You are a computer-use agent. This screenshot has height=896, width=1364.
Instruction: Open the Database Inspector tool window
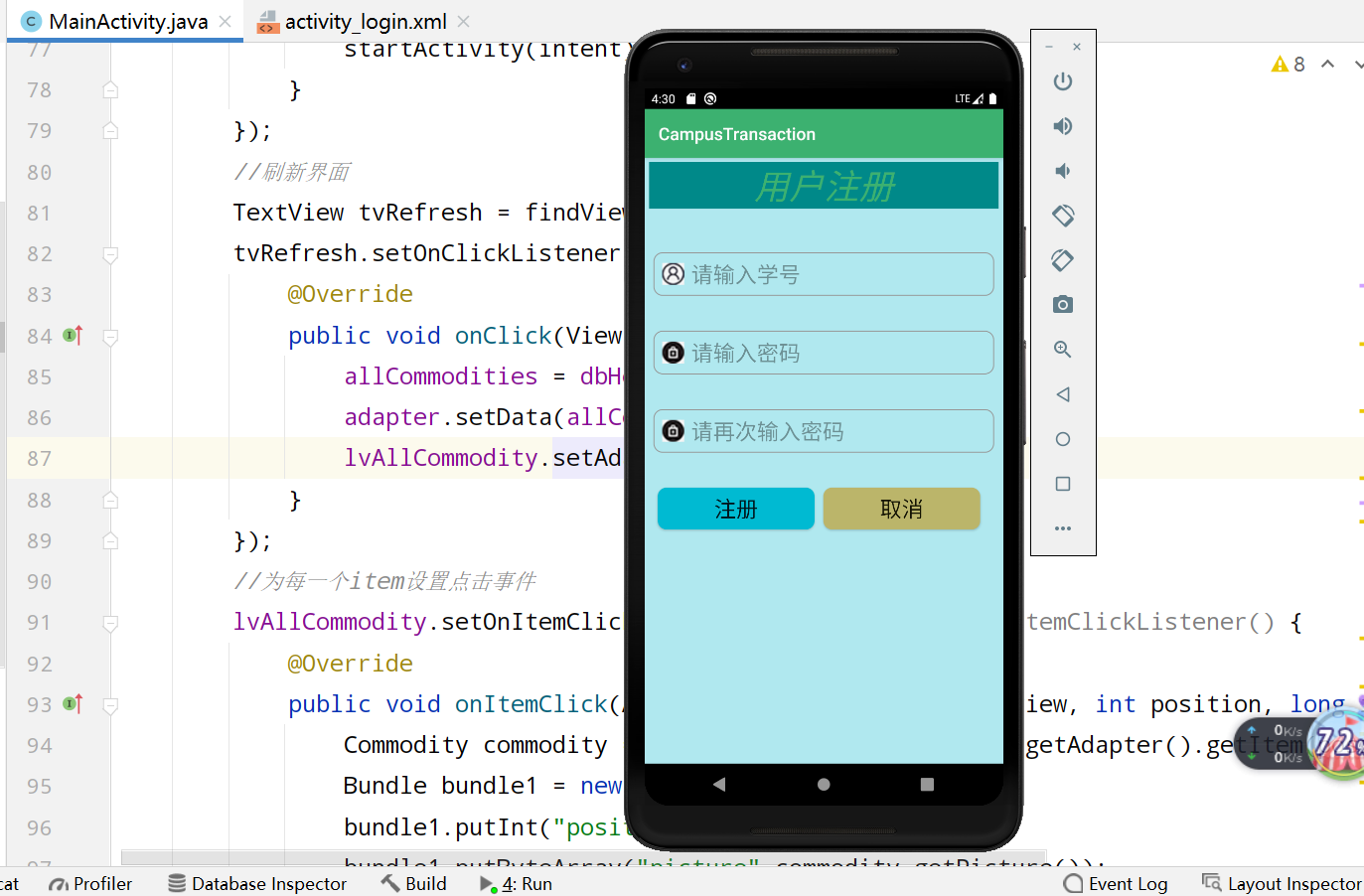(x=257, y=883)
